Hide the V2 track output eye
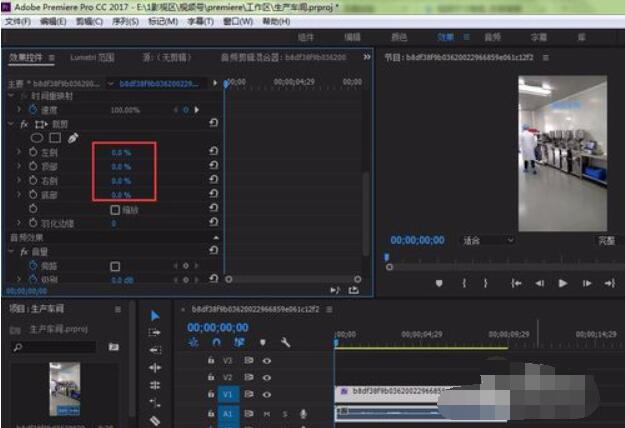The width and height of the screenshot is (625, 428). coord(267,377)
